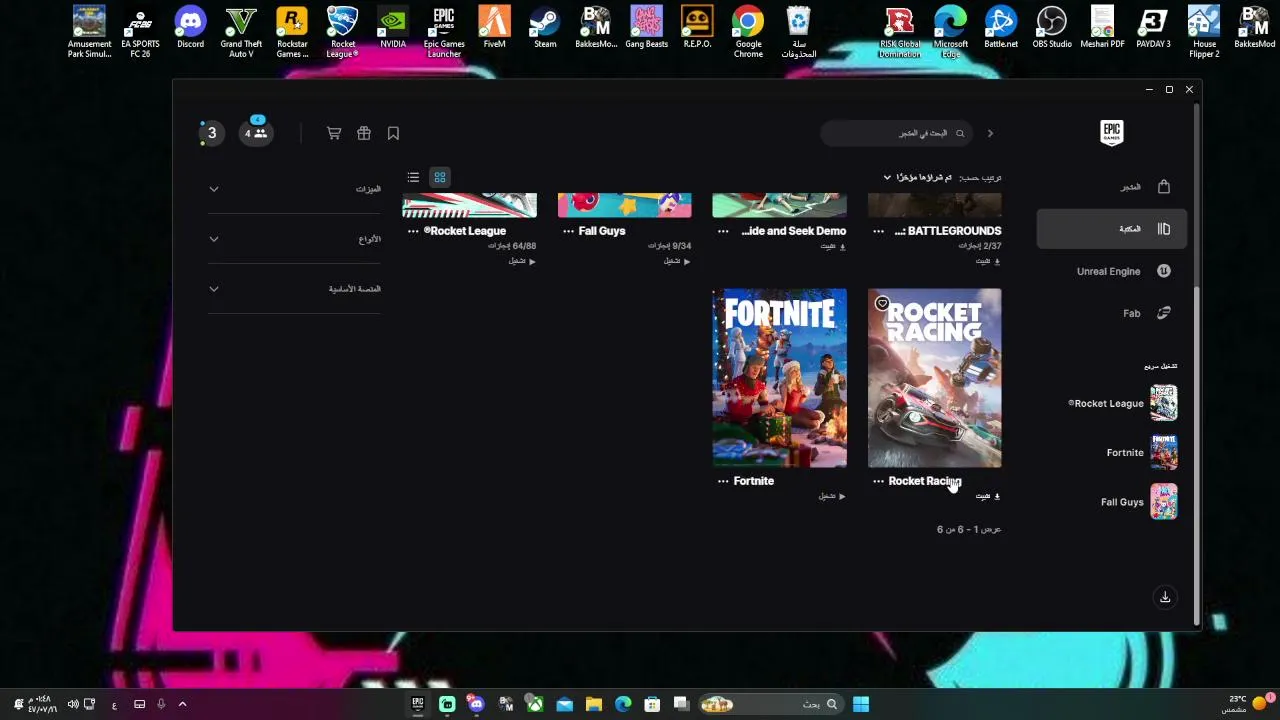The image size is (1280, 720).
Task: Click the Fortnite cover art
Action: pyautogui.click(x=779, y=378)
